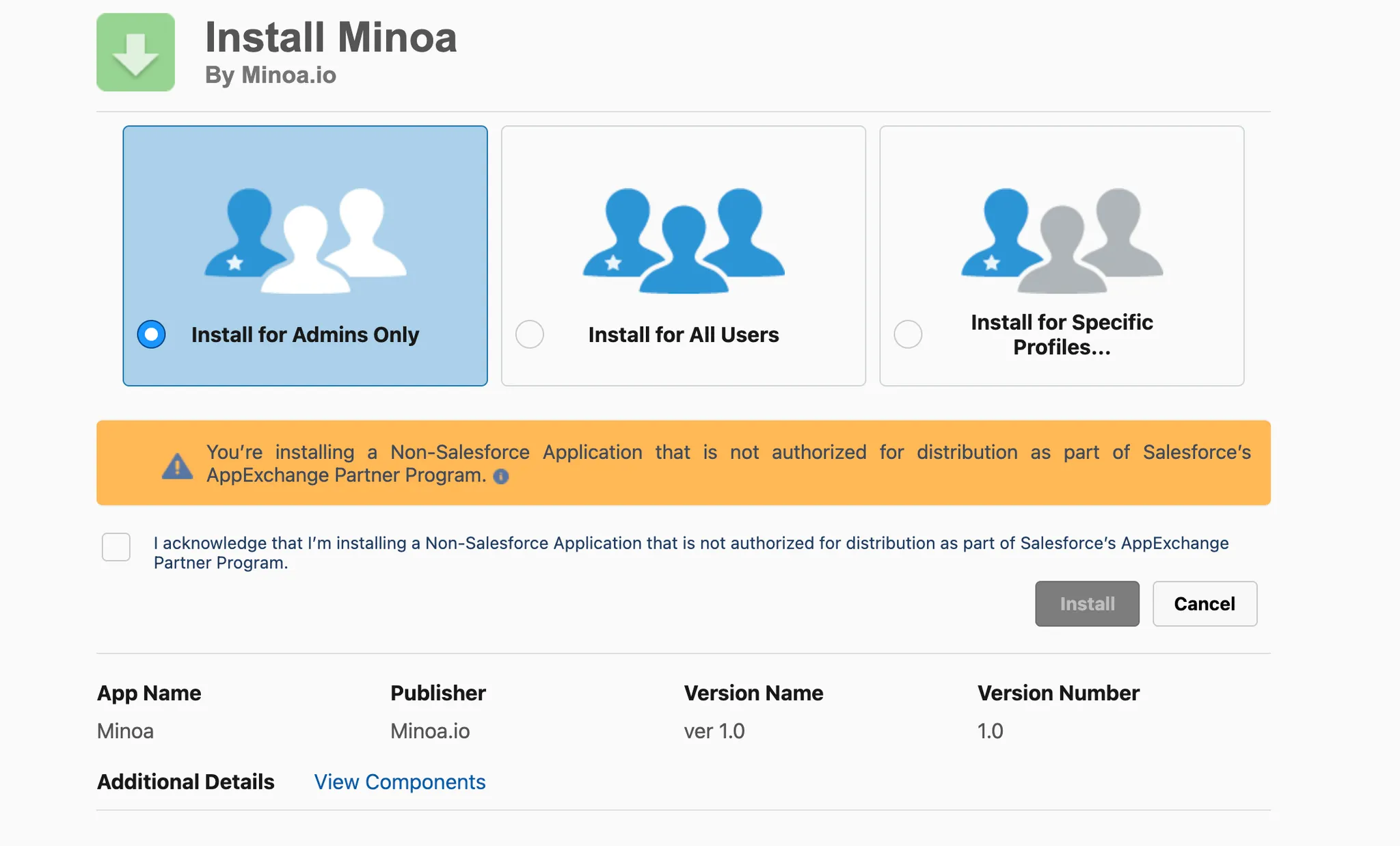Click the warning triangle icon in banner
1400x846 pixels.
click(x=177, y=466)
